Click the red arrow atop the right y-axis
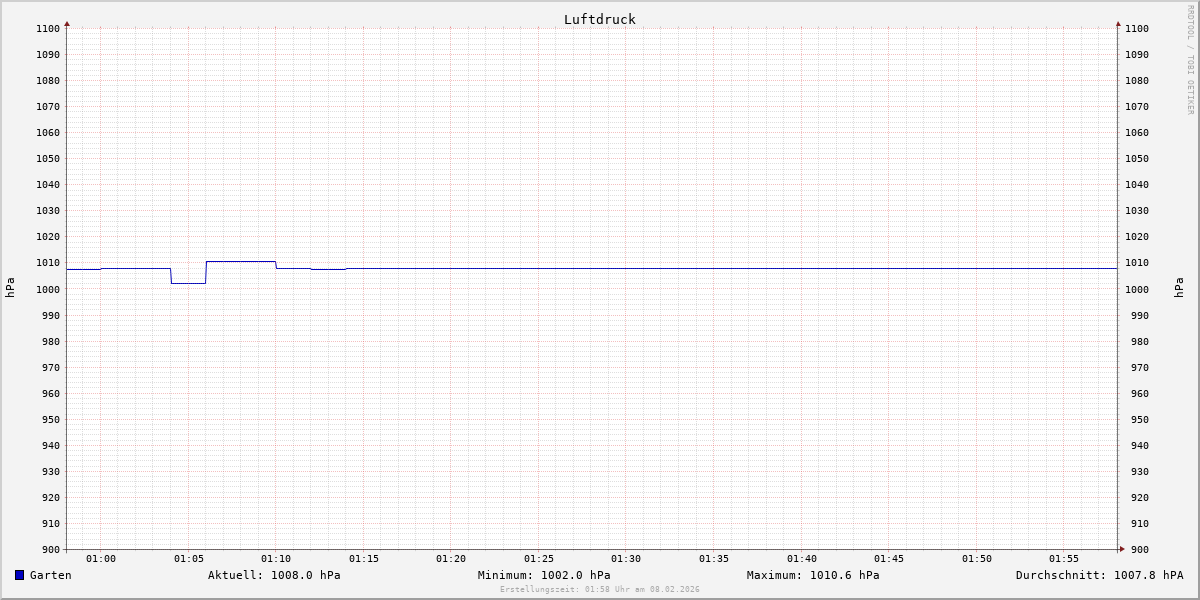 (x=1118, y=23)
